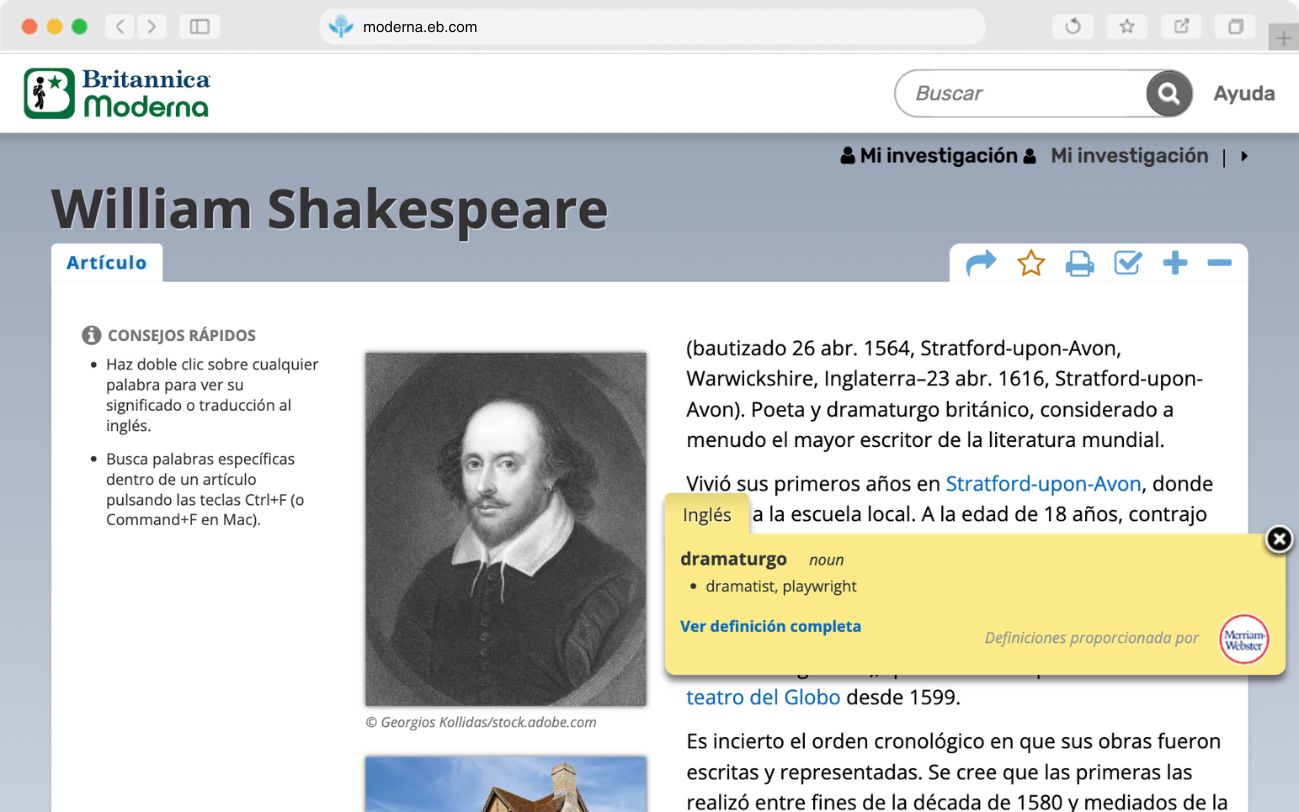
Task: Select the Inglés tab in dictionary popup
Action: pos(707,515)
